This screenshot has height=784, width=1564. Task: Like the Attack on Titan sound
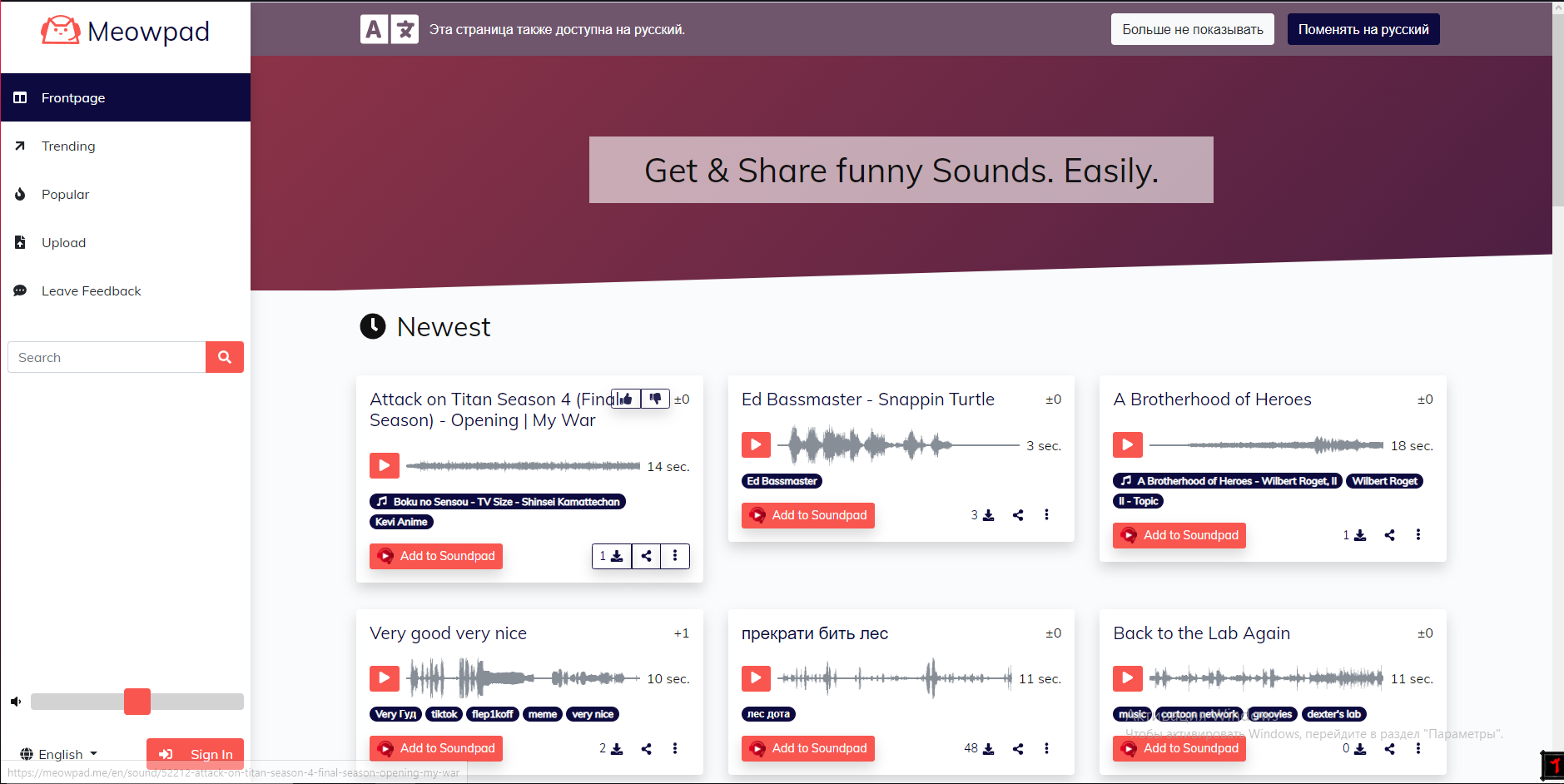626,399
